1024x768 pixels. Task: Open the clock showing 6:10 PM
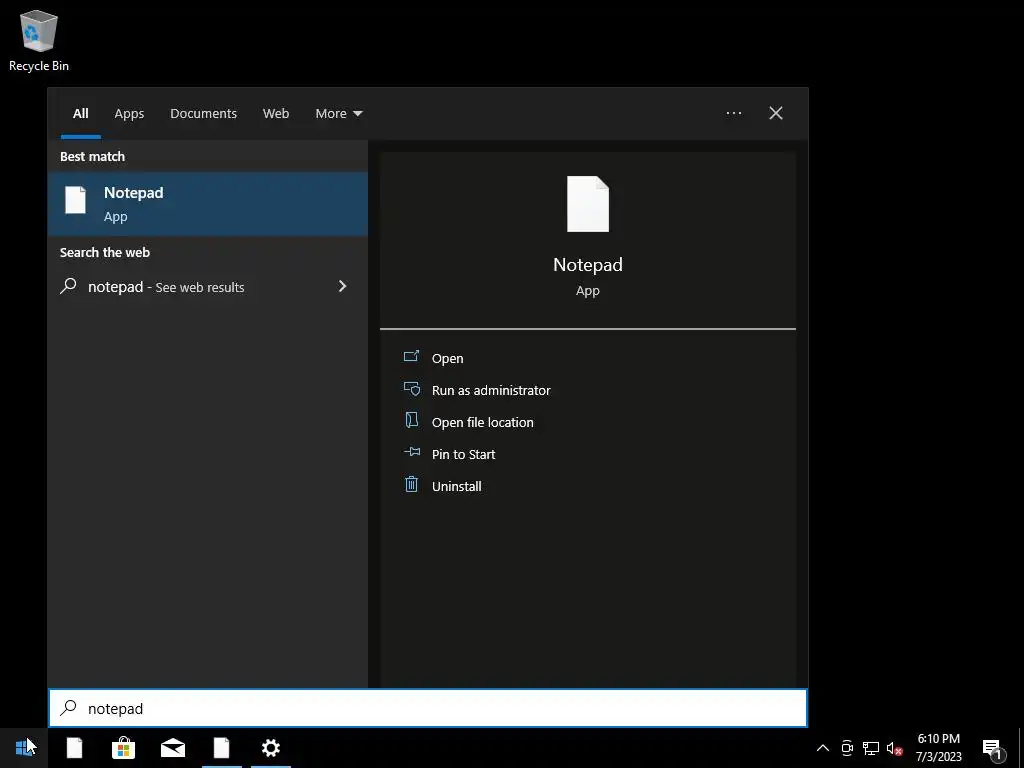938,748
